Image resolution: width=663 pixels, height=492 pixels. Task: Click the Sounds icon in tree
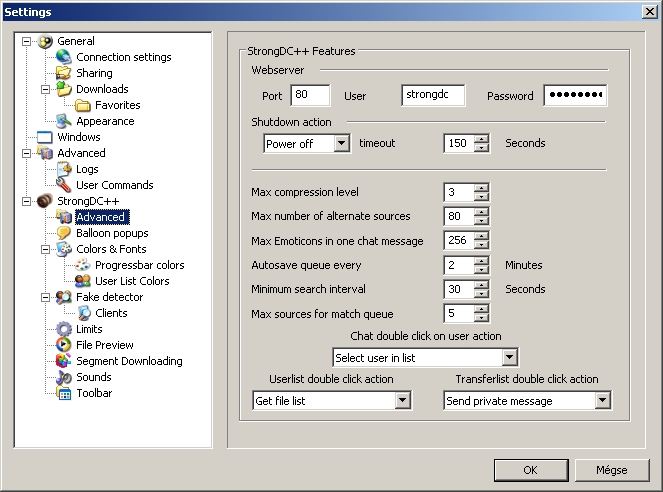click(x=64, y=377)
